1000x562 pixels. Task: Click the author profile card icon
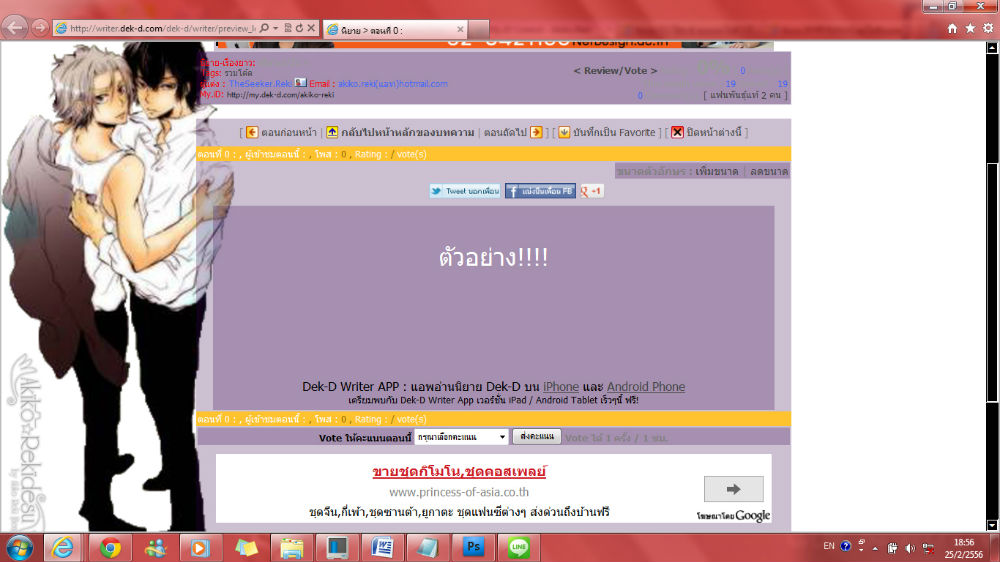tap(300, 83)
